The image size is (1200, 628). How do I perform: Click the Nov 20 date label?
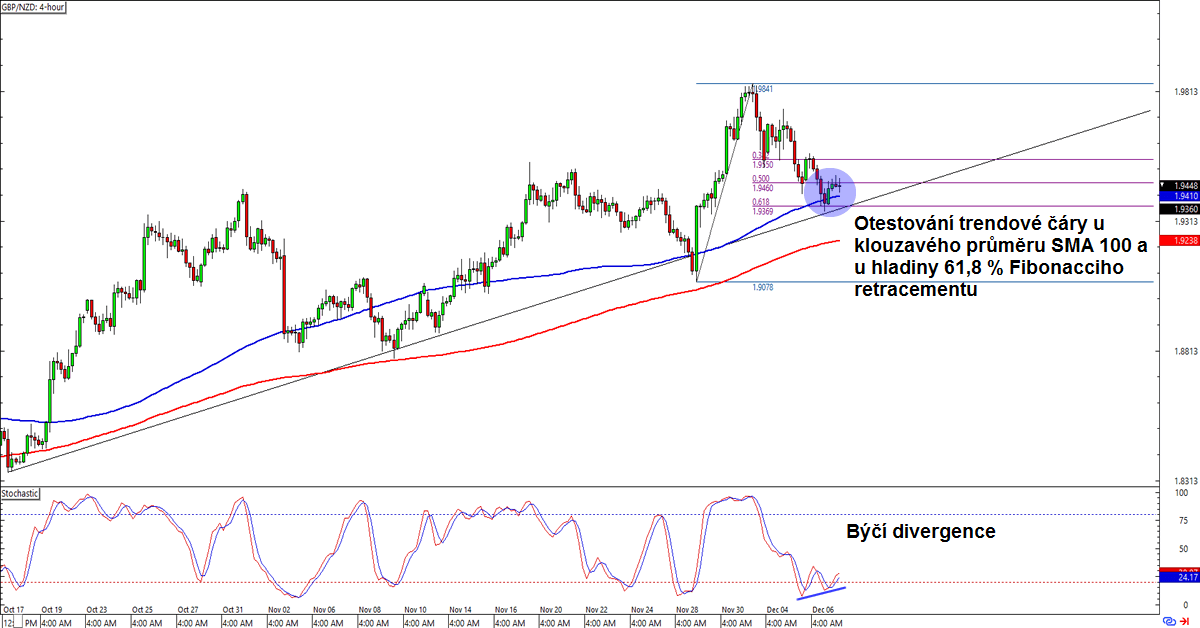pos(551,609)
